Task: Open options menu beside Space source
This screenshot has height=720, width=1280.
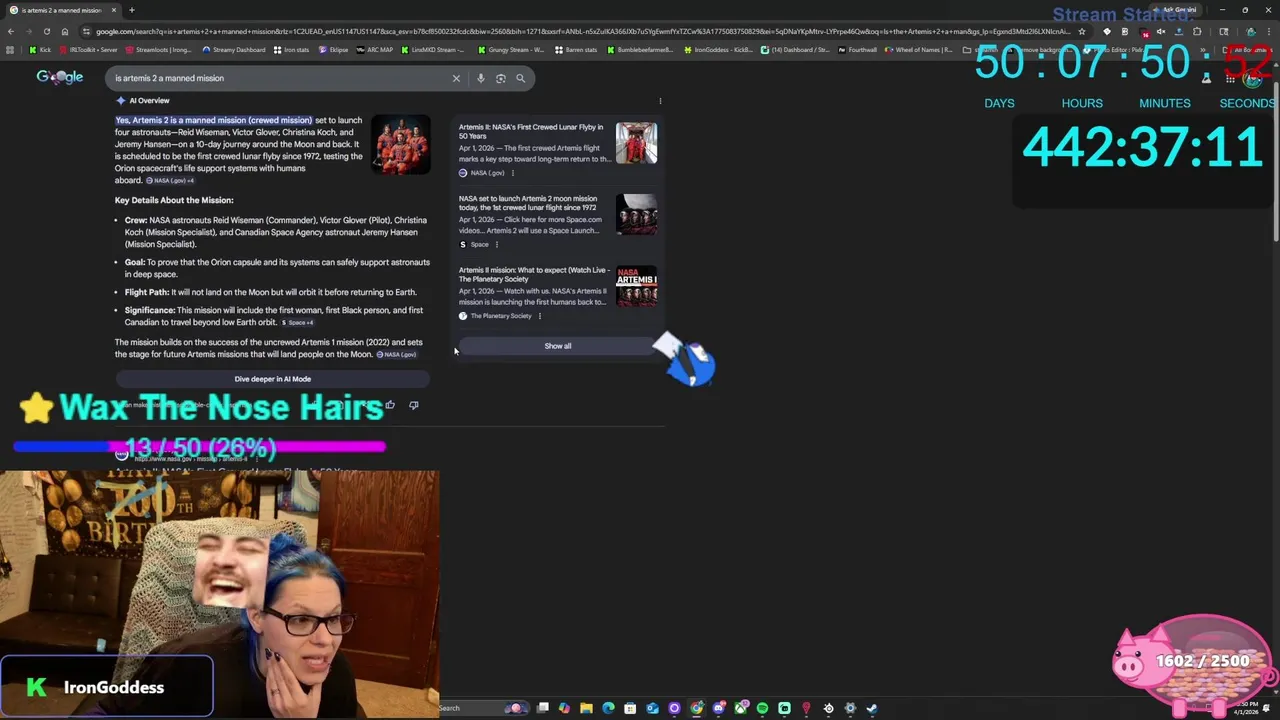Action: tap(497, 244)
